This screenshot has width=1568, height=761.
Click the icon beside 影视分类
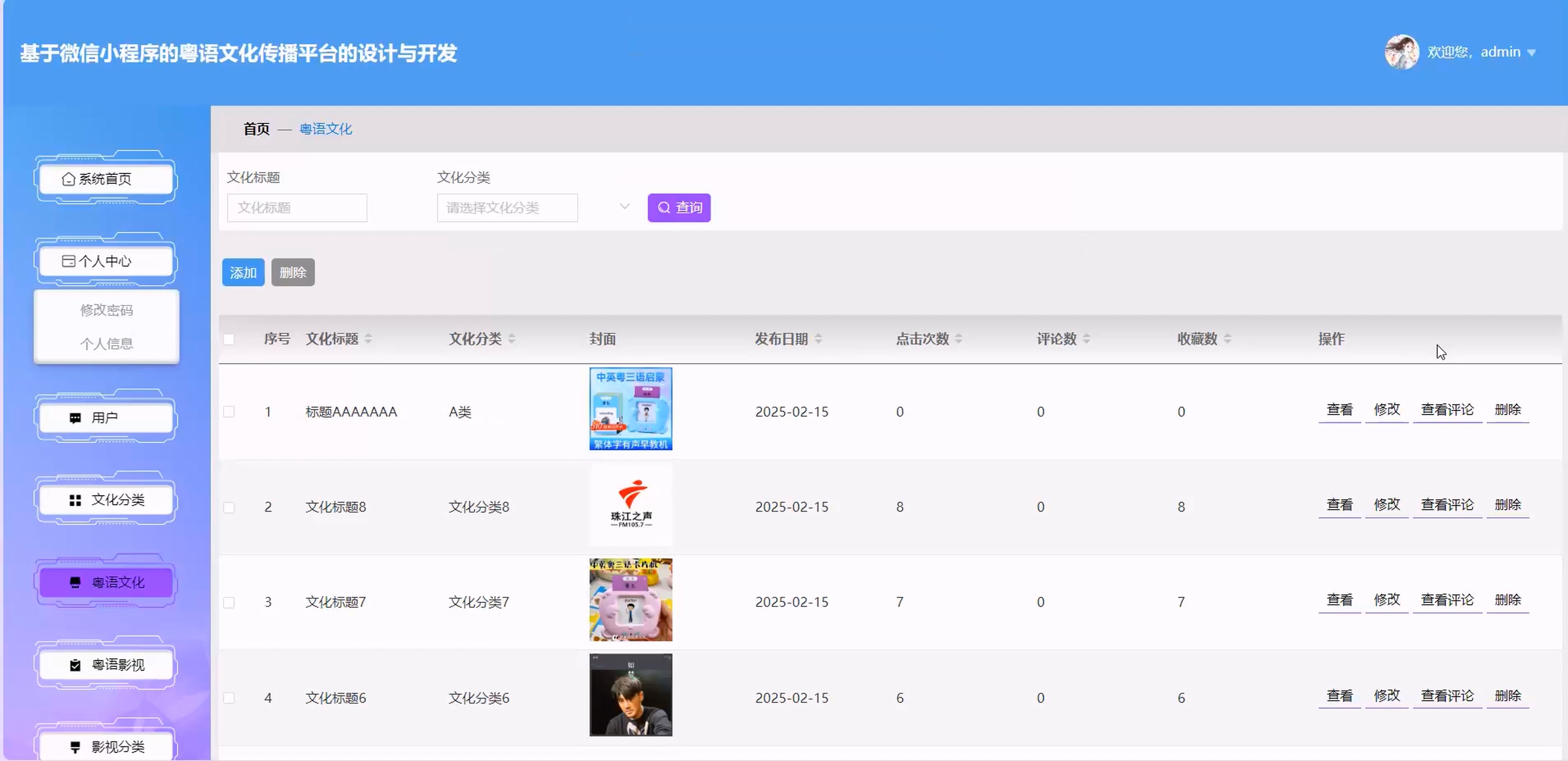[75, 747]
